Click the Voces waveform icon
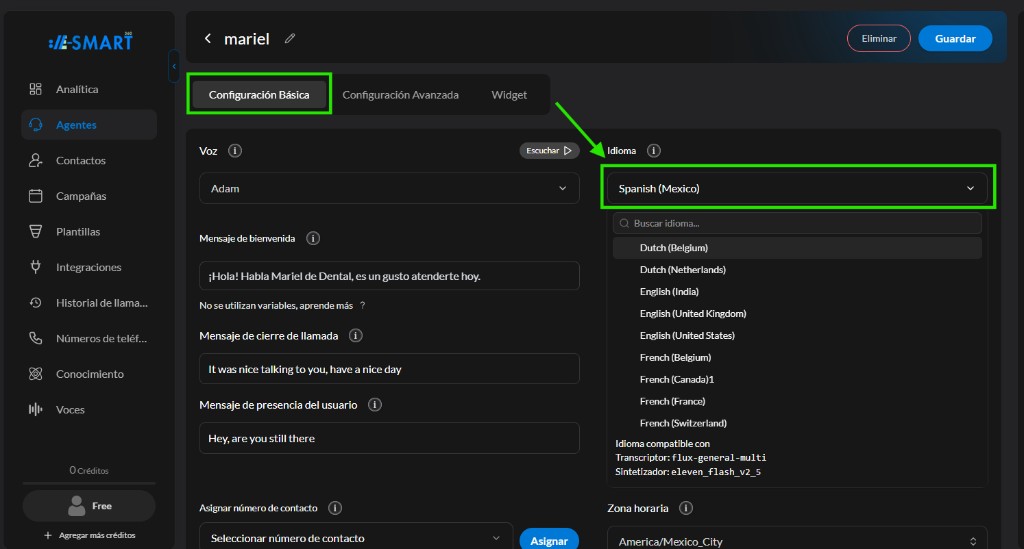The image size is (1024, 549). (x=35, y=409)
